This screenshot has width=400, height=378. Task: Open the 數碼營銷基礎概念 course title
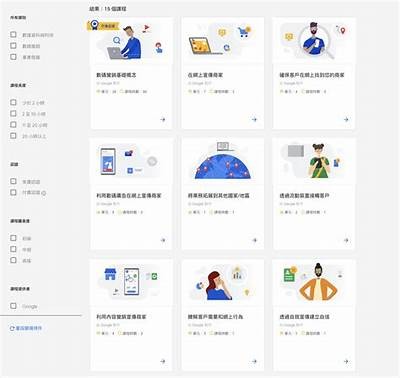point(116,75)
